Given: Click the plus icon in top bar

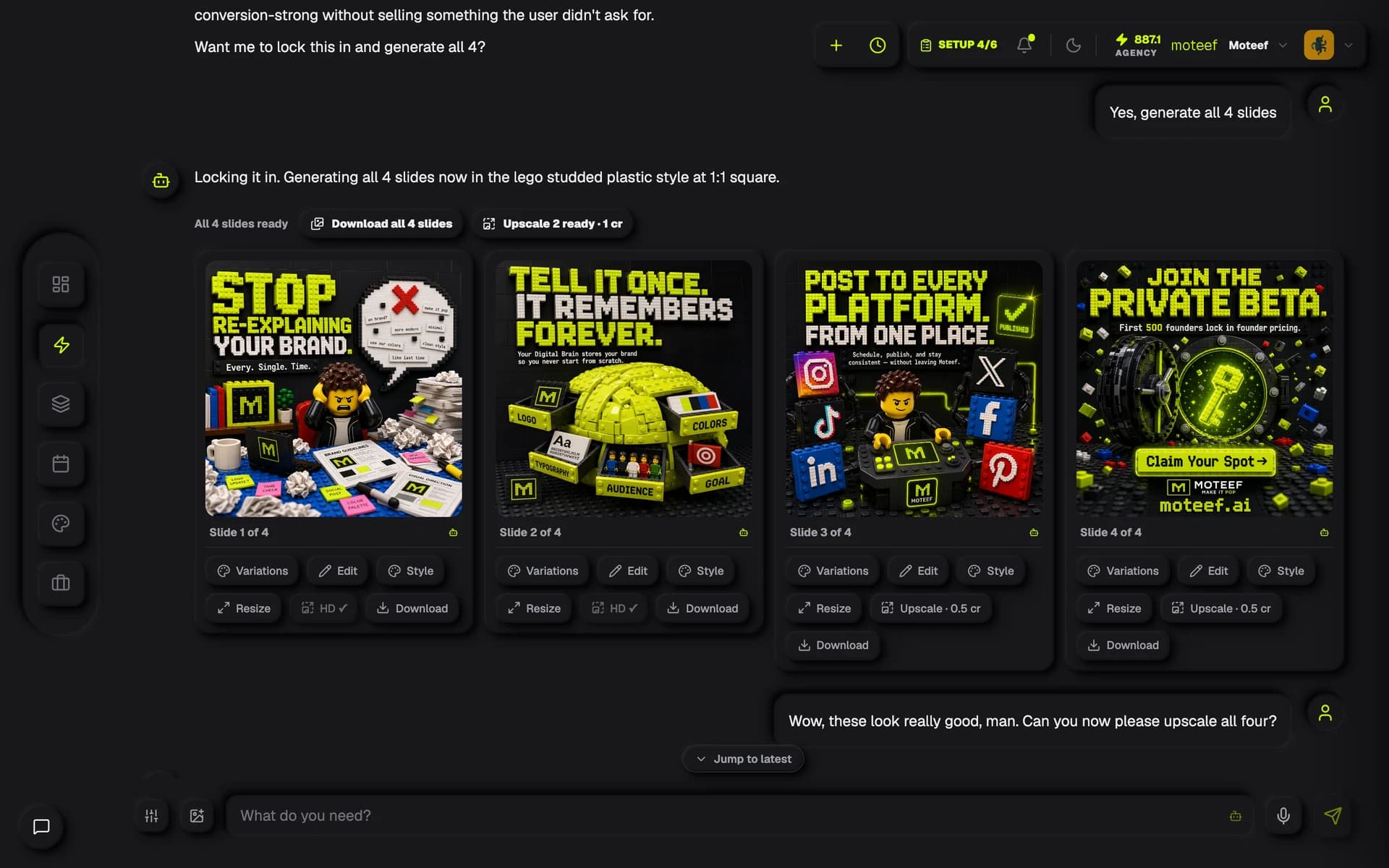Looking at the screenshot, I should [836, 46].
